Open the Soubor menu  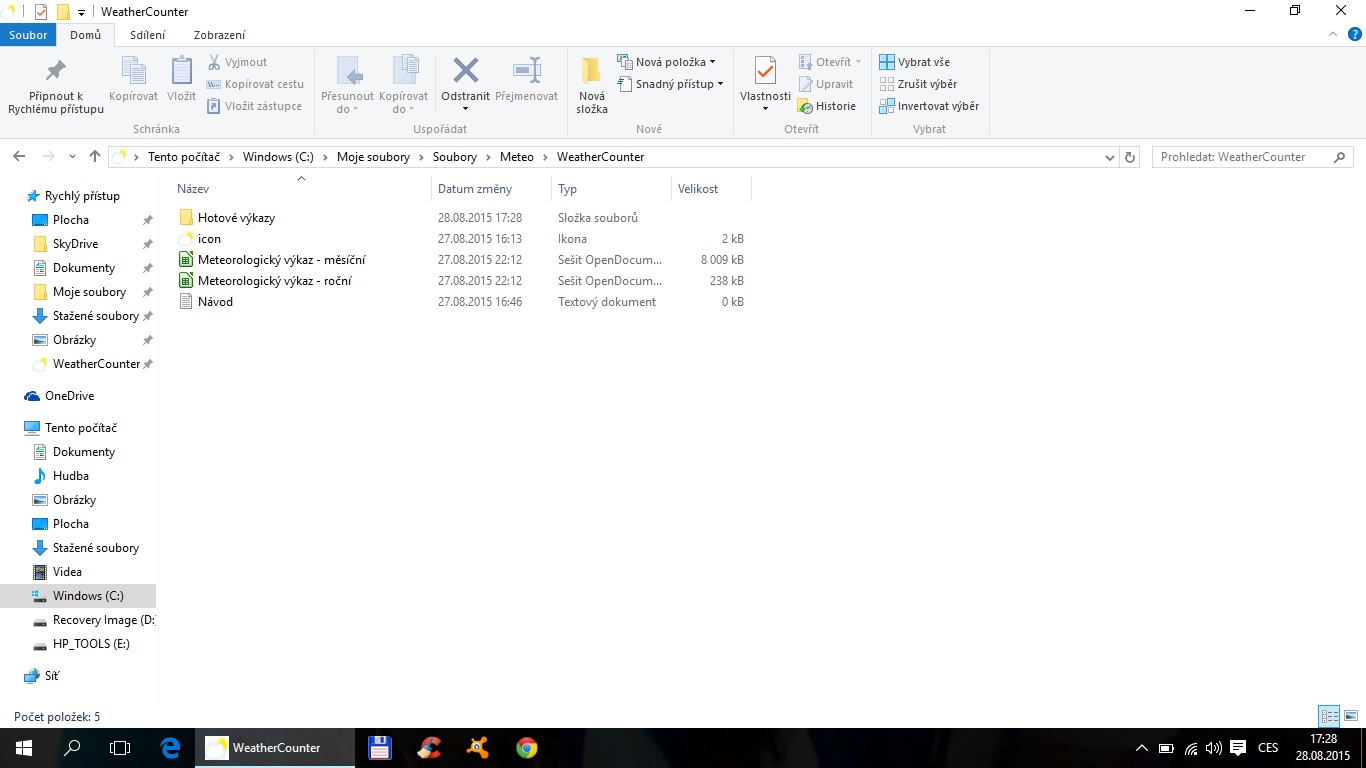pos(28,35)
